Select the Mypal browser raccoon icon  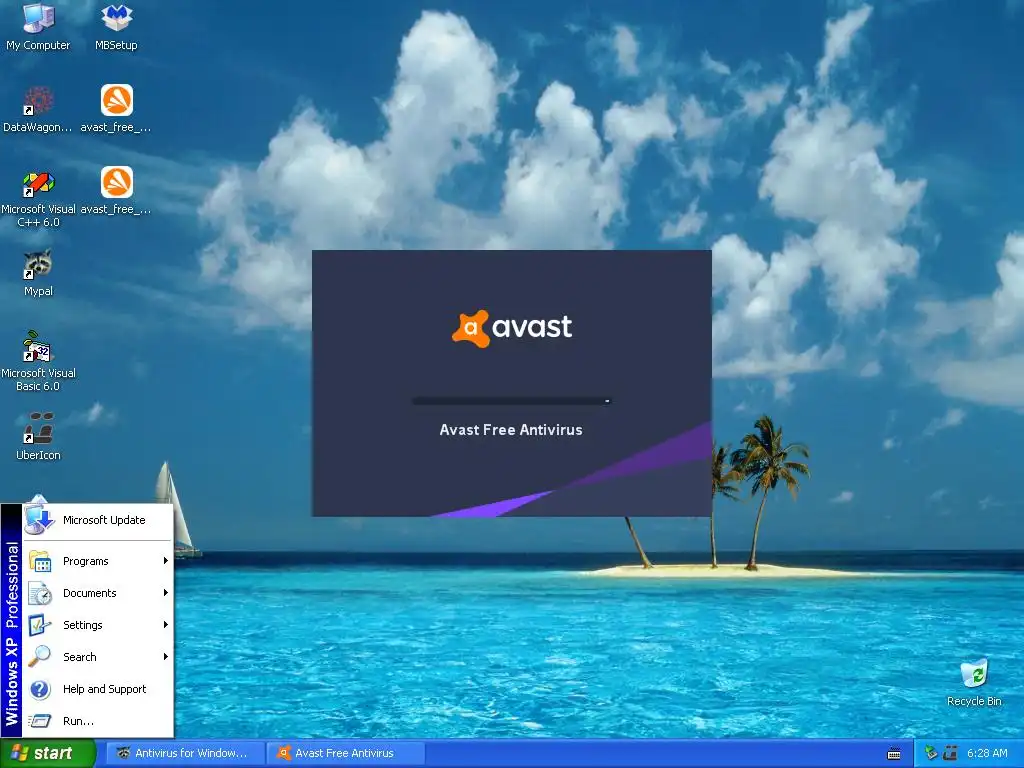tap(38, 272)
